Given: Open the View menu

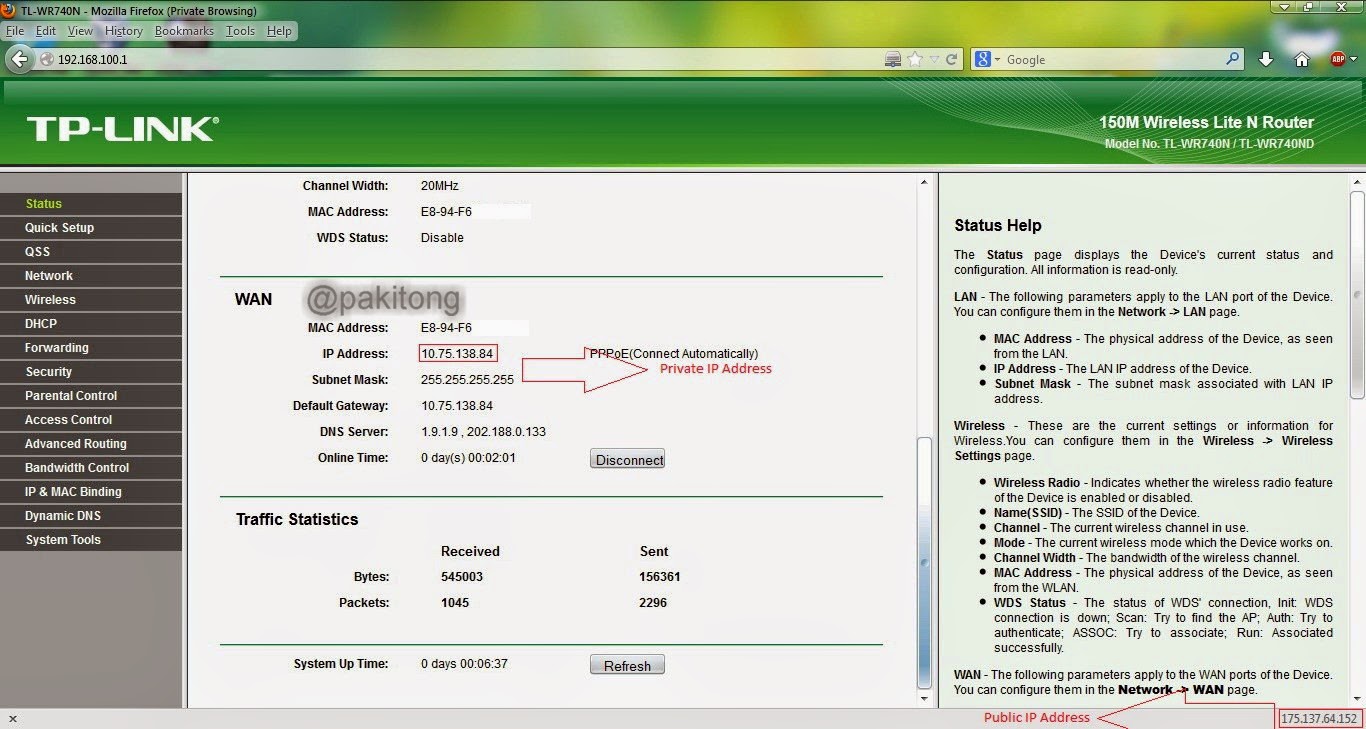Looking at the screenshot, I should click(x=80, y=31).
